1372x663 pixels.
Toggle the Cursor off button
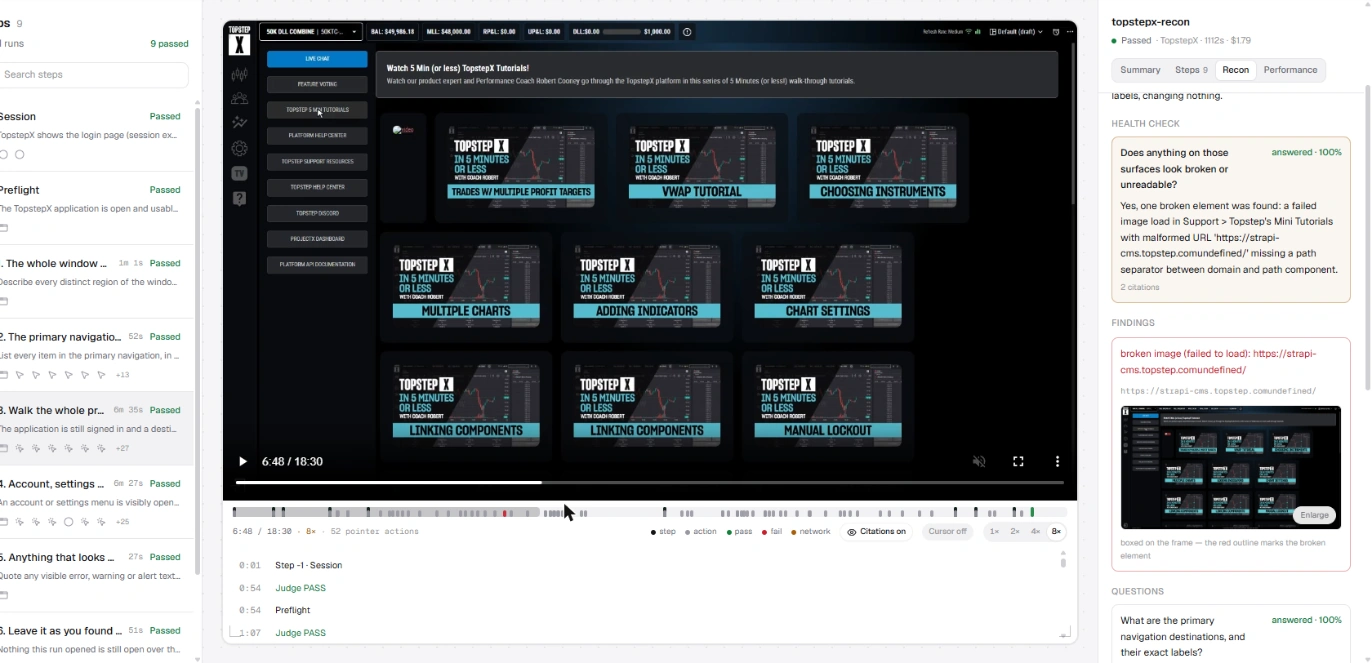(947, 532)
